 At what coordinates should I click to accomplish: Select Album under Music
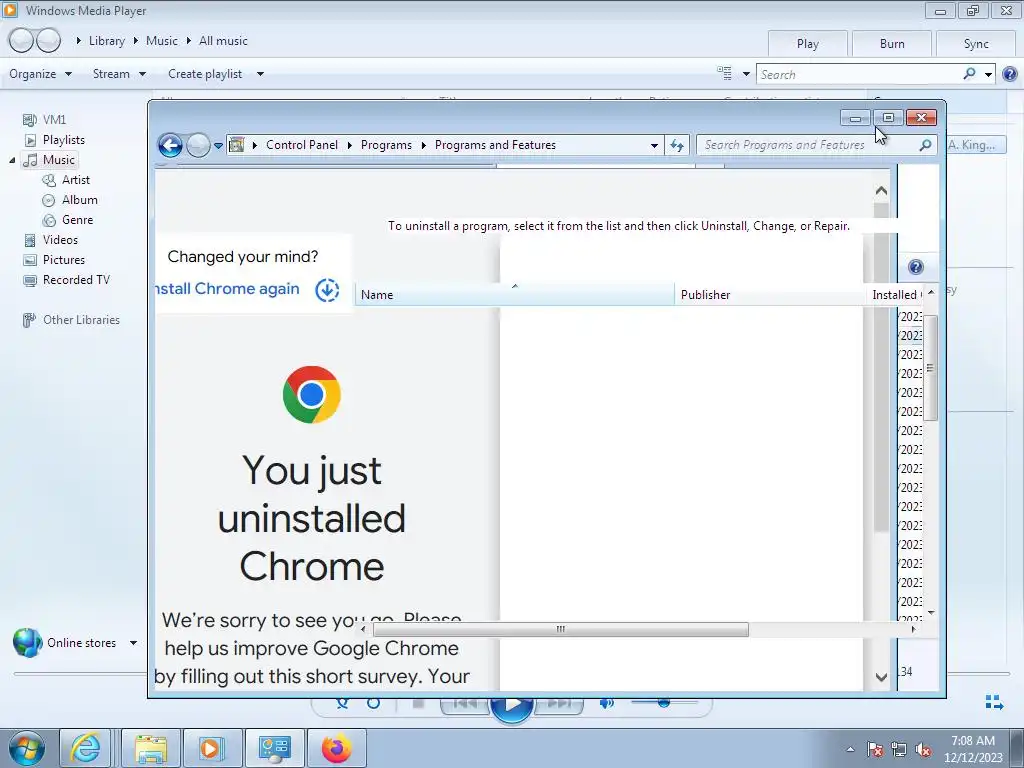[x=80, y=200]
